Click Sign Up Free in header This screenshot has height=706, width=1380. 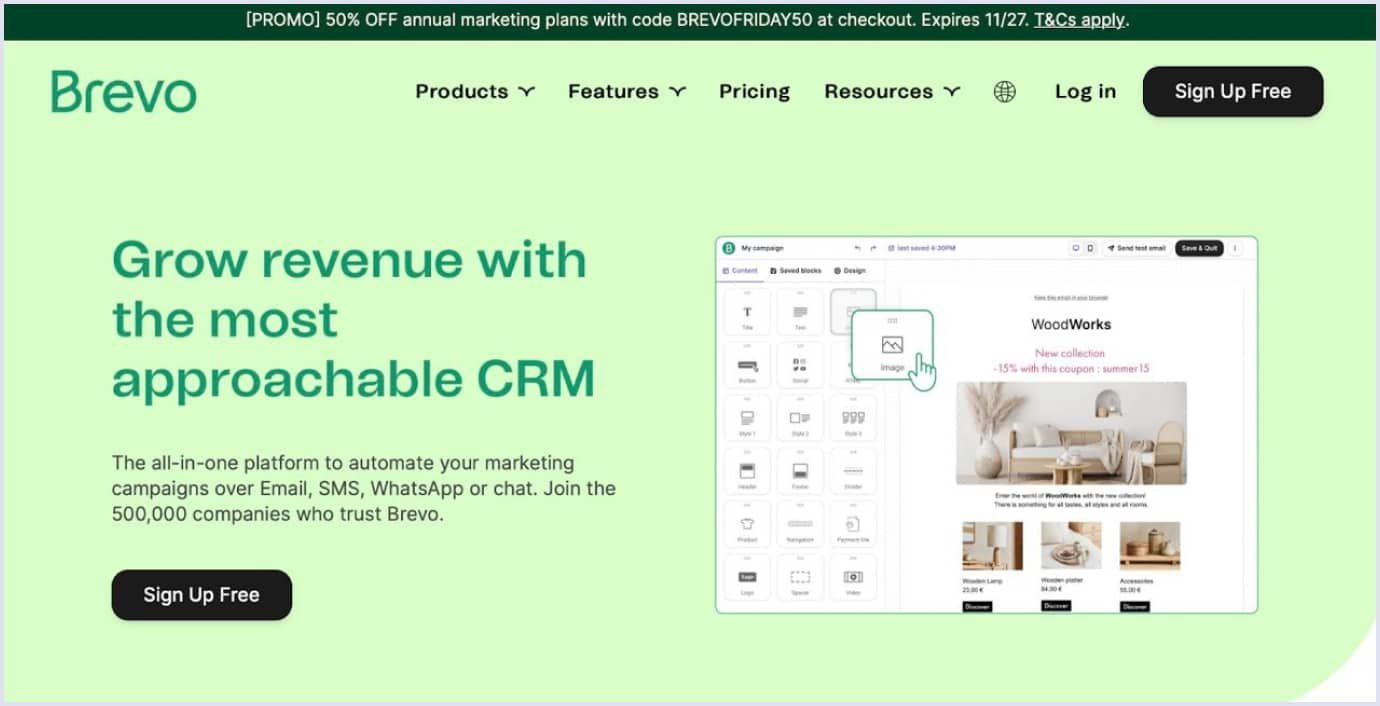(x=1233, y=91)
